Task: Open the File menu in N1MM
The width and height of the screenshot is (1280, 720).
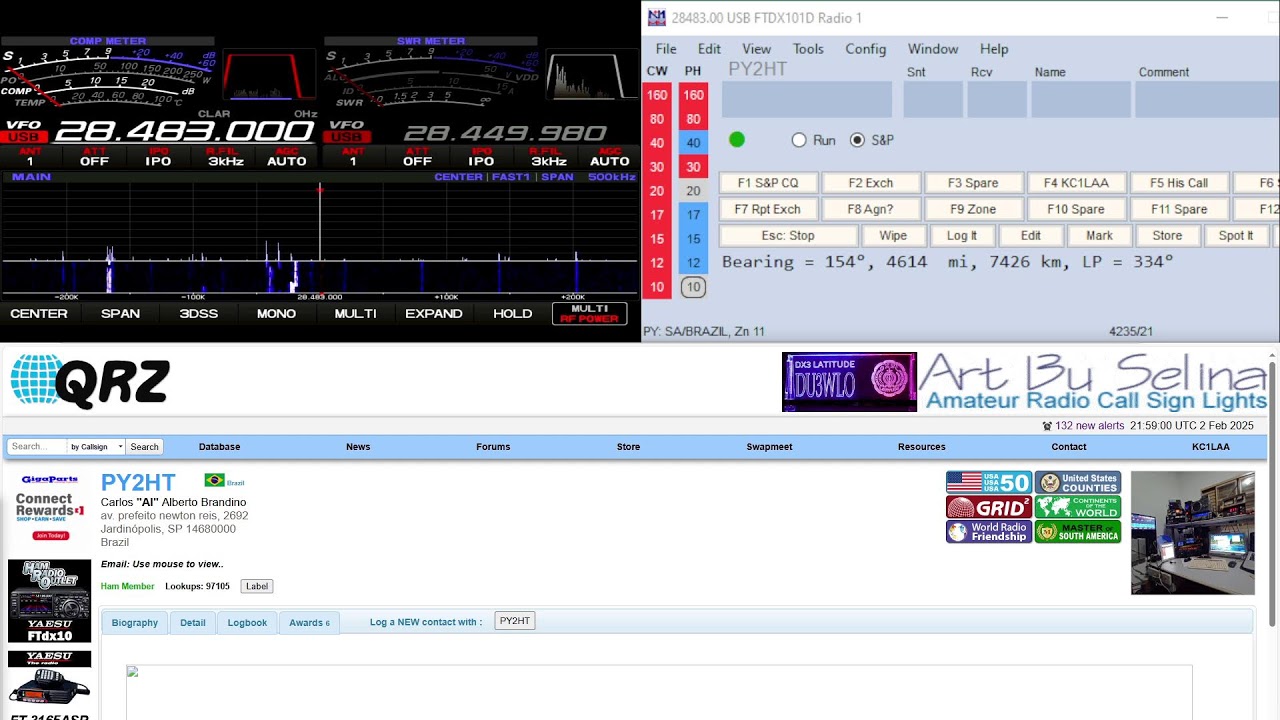Action: (666, 49)
